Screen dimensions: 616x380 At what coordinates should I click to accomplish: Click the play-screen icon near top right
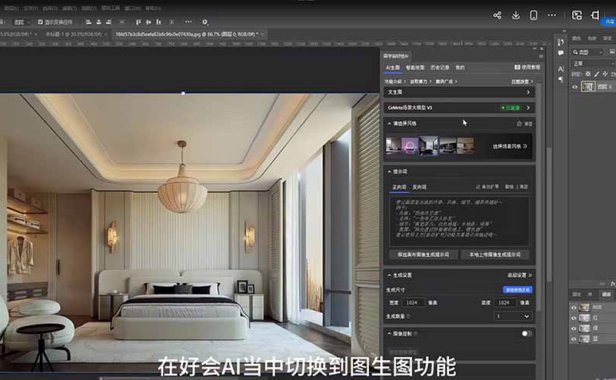tap(576, 15)
